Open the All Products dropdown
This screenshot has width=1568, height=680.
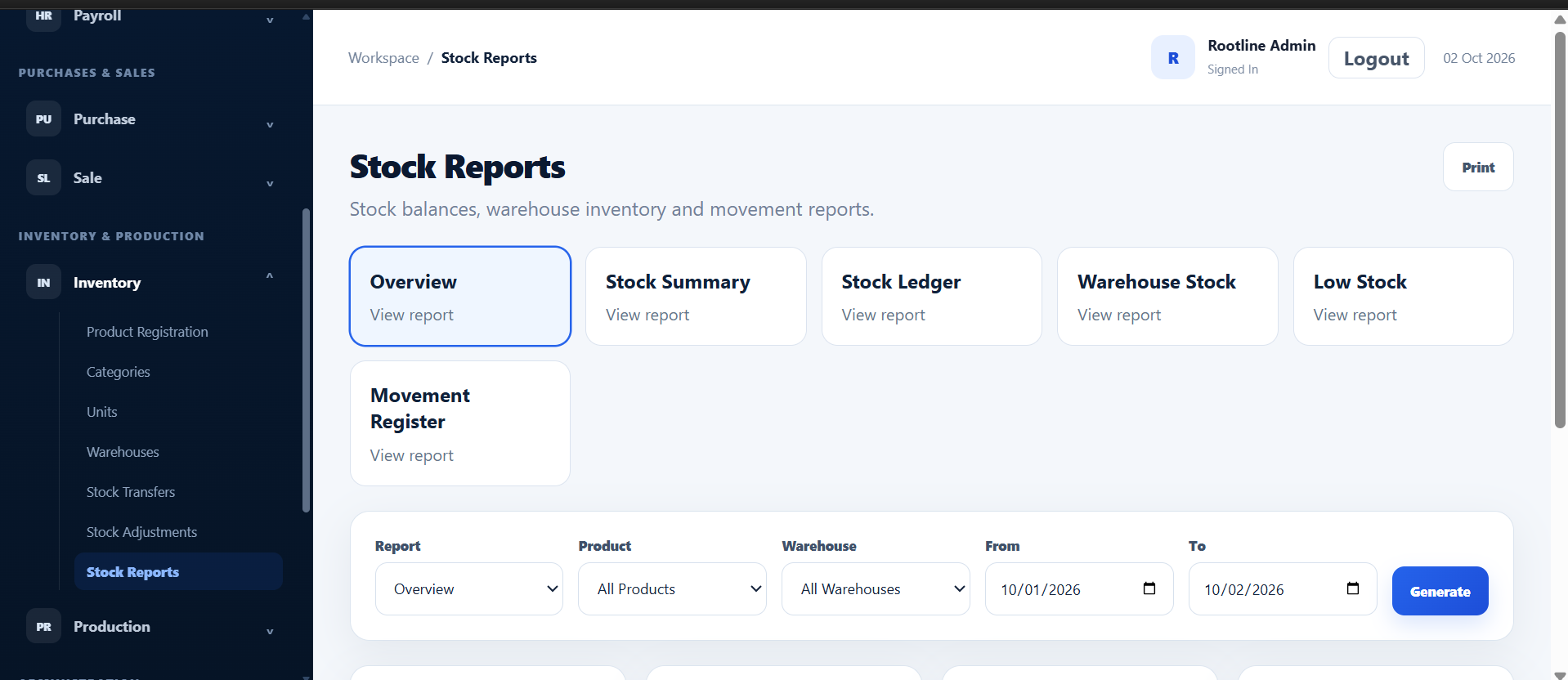(x=672, y=588)
